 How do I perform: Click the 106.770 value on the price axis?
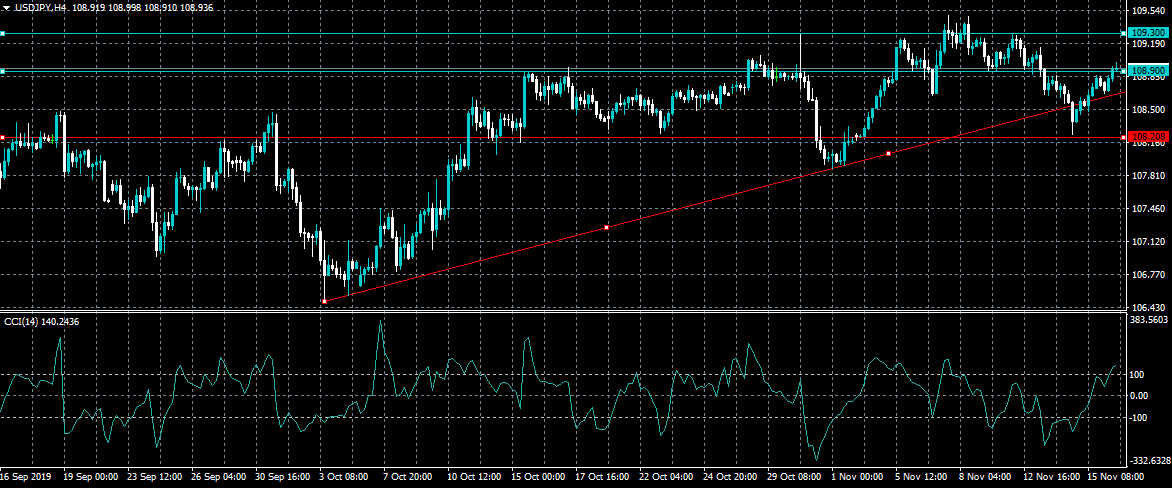tap(1150, 275)
